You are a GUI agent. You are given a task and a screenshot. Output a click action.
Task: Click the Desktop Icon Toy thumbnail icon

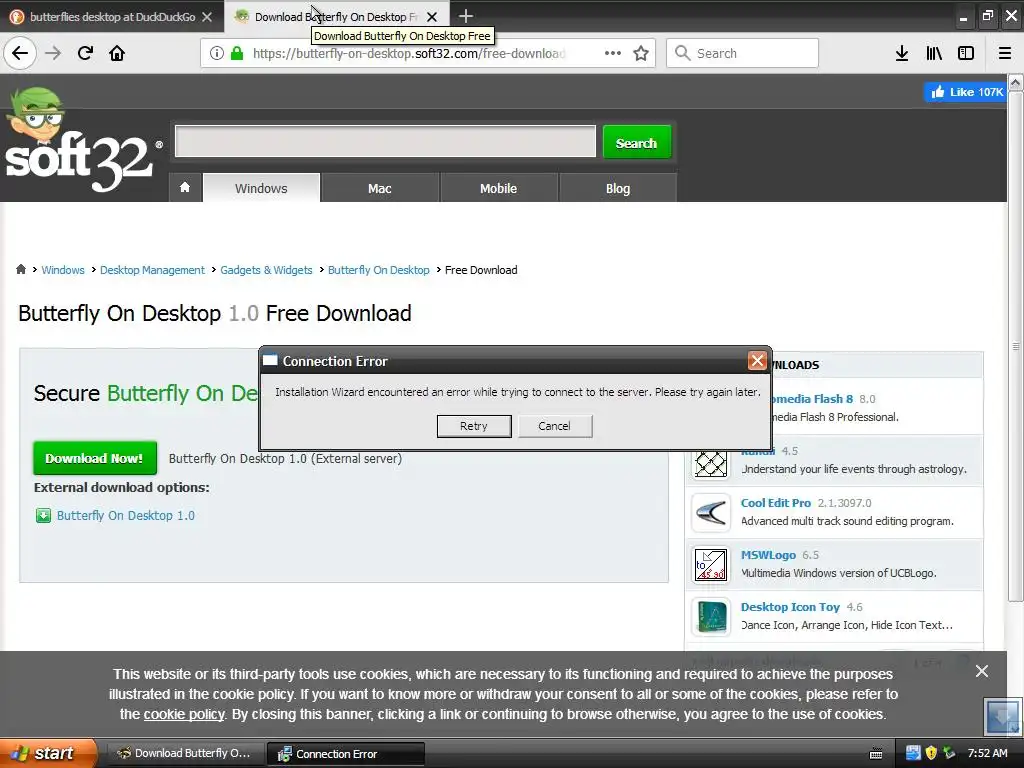[x=711, y=617]
